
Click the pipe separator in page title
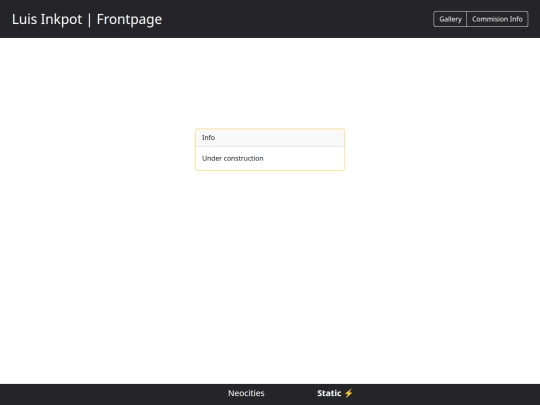(x=90, y=20)
